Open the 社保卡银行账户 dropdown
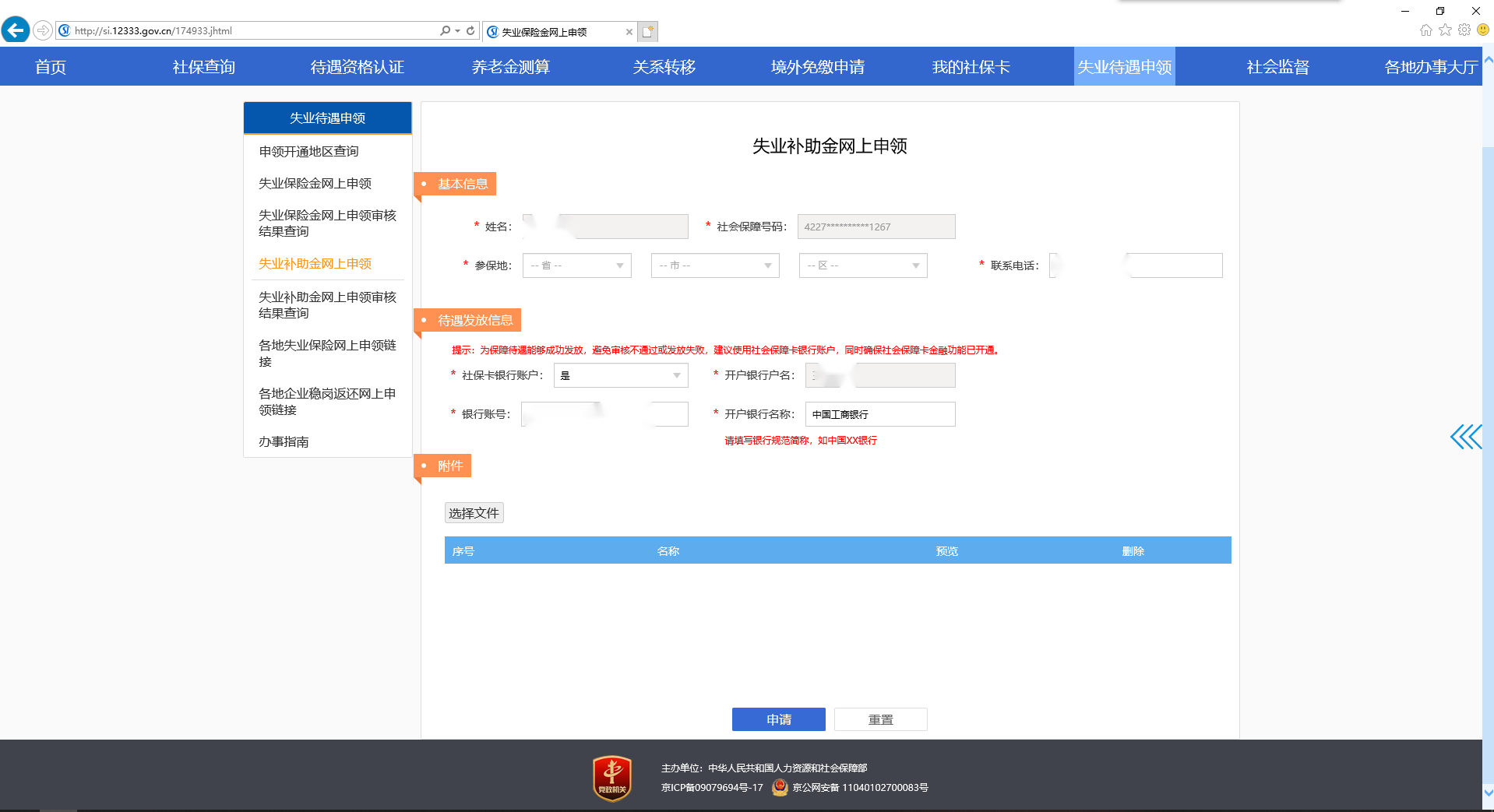This screenshot has width=1494, height=812. pyautogui.click(x=621, y=375)
